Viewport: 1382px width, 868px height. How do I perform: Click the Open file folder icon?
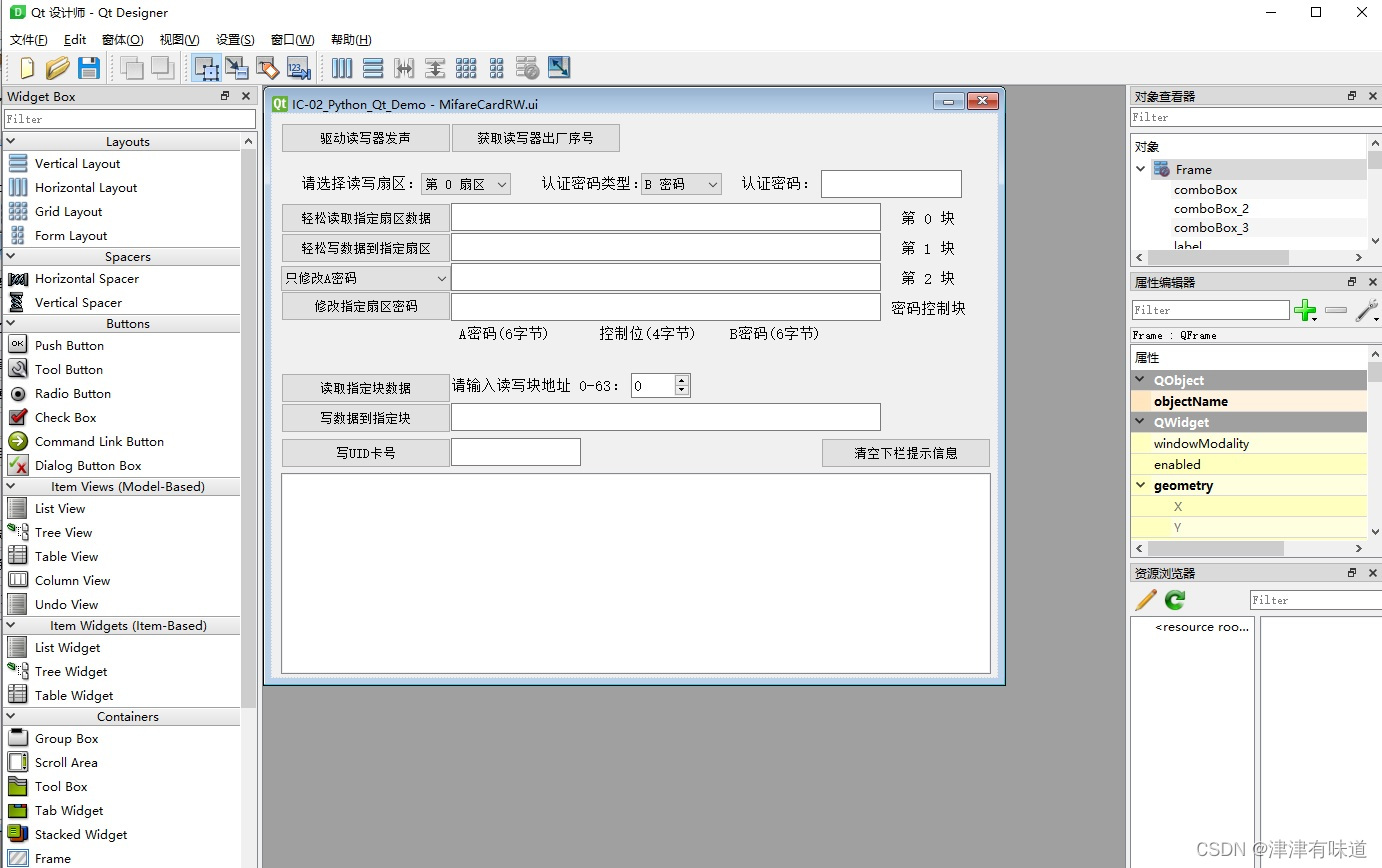point(58,68)
